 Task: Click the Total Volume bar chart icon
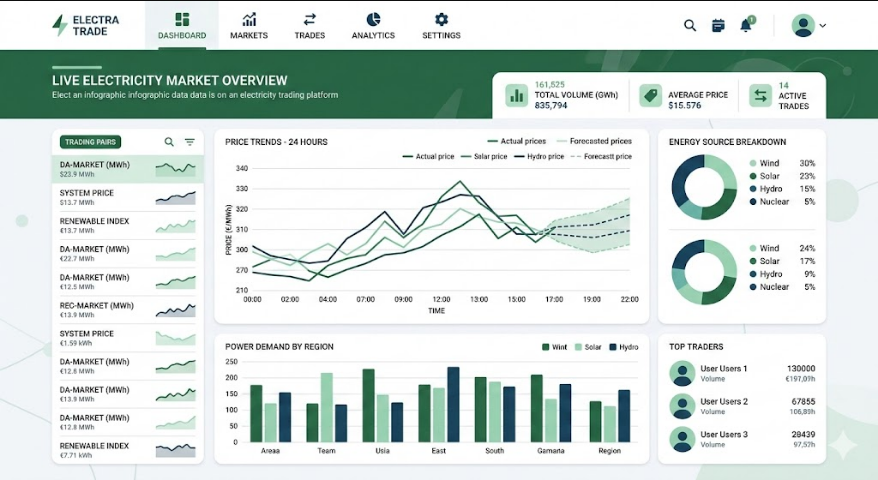click(516, 95)
